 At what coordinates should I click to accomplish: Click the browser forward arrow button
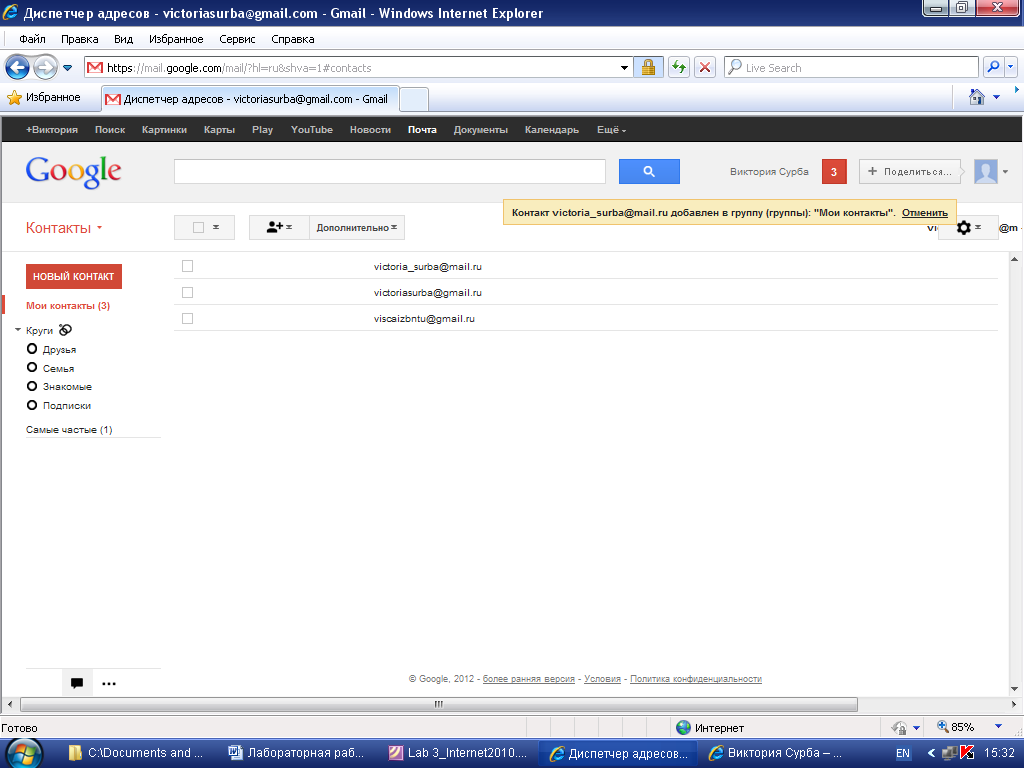(45, 67)
